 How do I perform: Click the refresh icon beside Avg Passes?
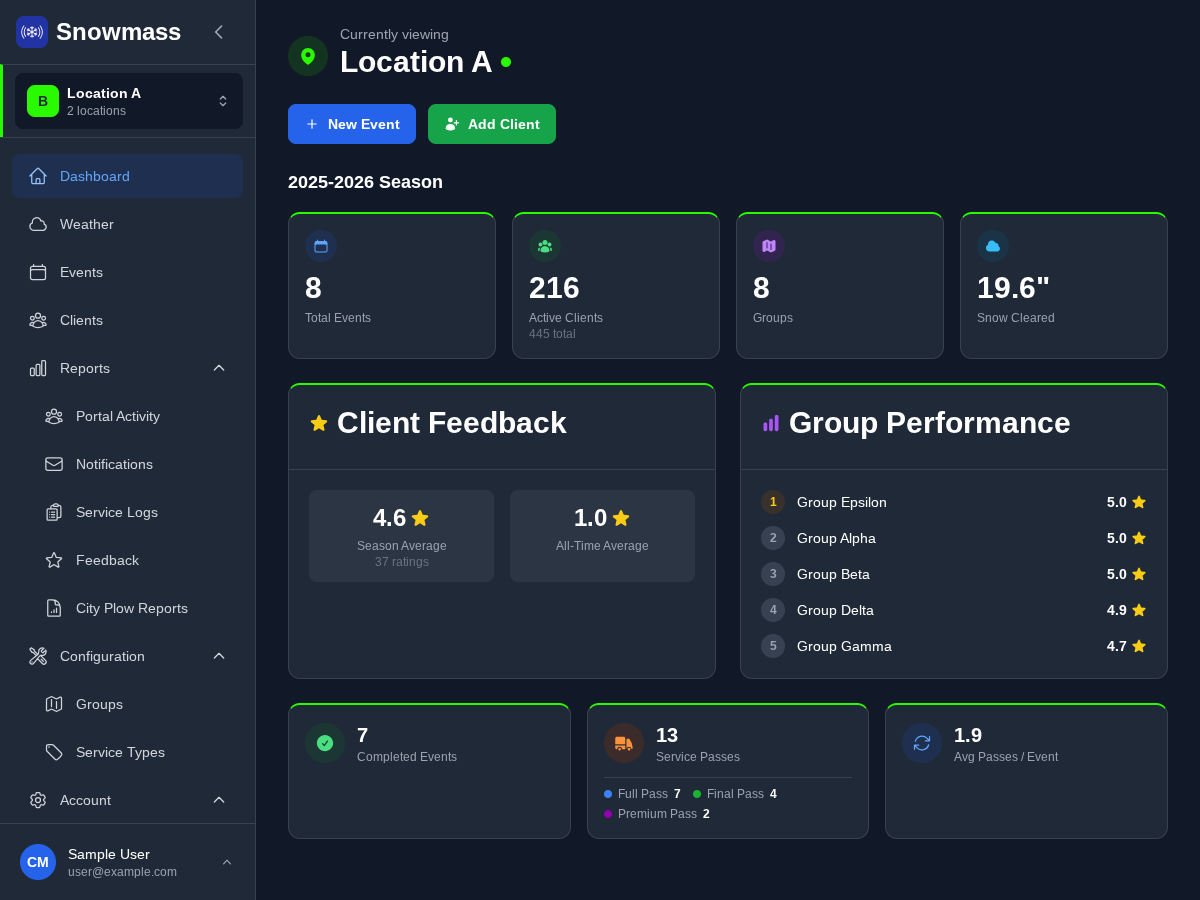coord(922,743)
